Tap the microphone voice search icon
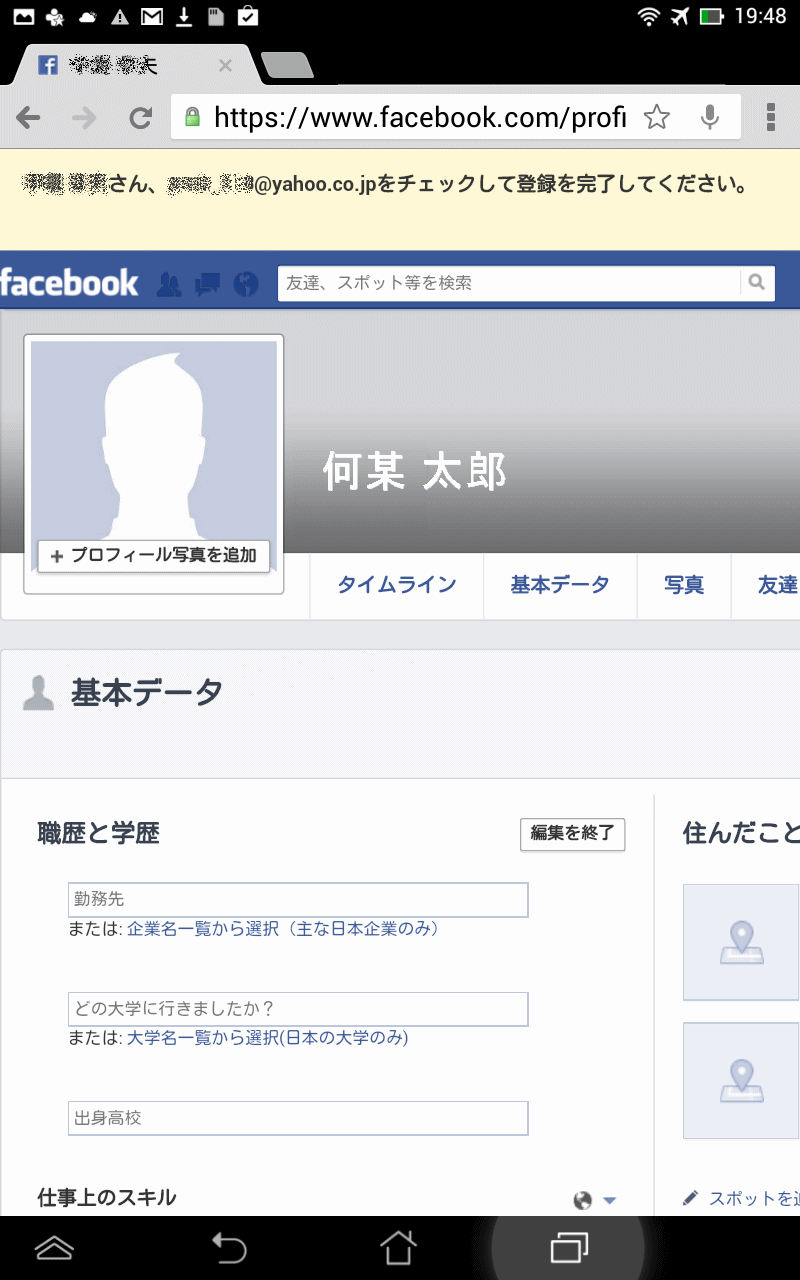Image resolution: width=800 pixels, height=1280 pixels. coord(710,118)
